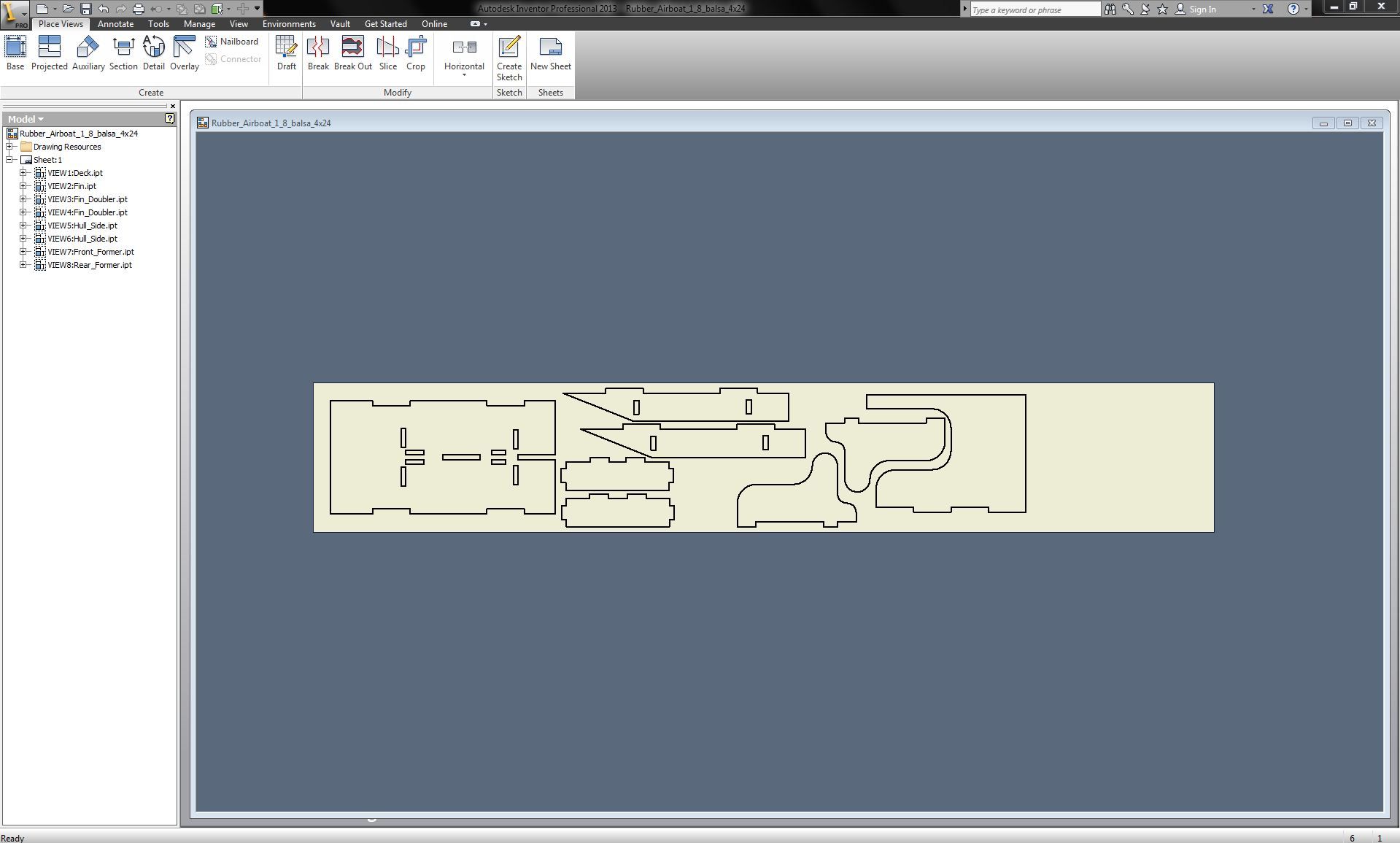Expand the Drawing Resources folder
The height and width of the screenshot is (843, 1400).
pyautogui.click(x=10, y=146)
